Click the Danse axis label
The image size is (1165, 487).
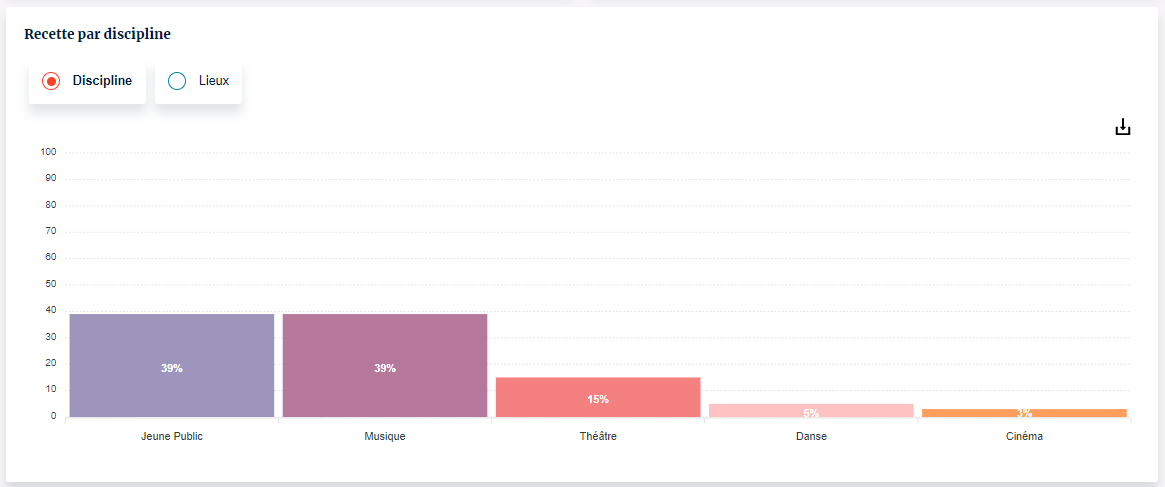pos(811,437)
